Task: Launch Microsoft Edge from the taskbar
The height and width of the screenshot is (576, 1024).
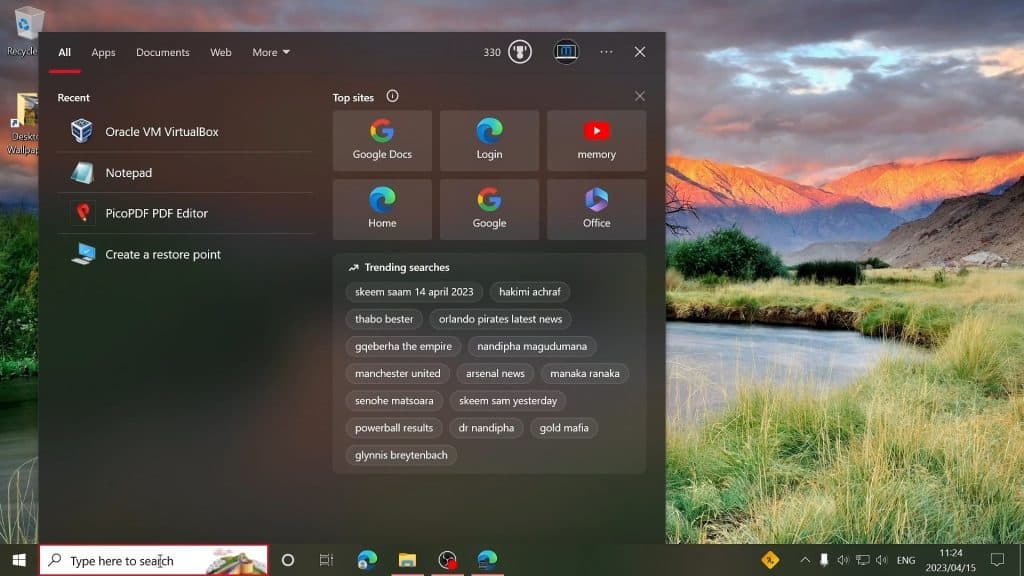Action: [x=367, y=560]
